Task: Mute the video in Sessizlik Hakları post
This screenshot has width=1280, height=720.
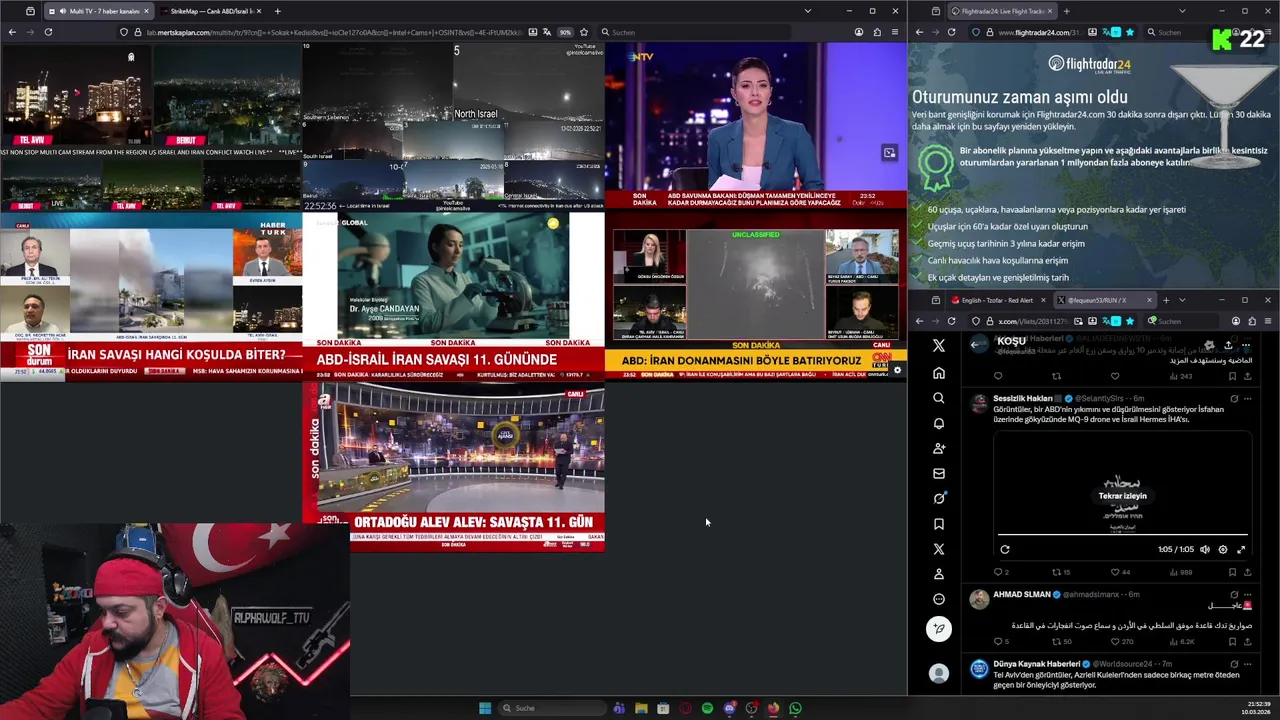Action: pyautogui.click(x=1204, y=549)
